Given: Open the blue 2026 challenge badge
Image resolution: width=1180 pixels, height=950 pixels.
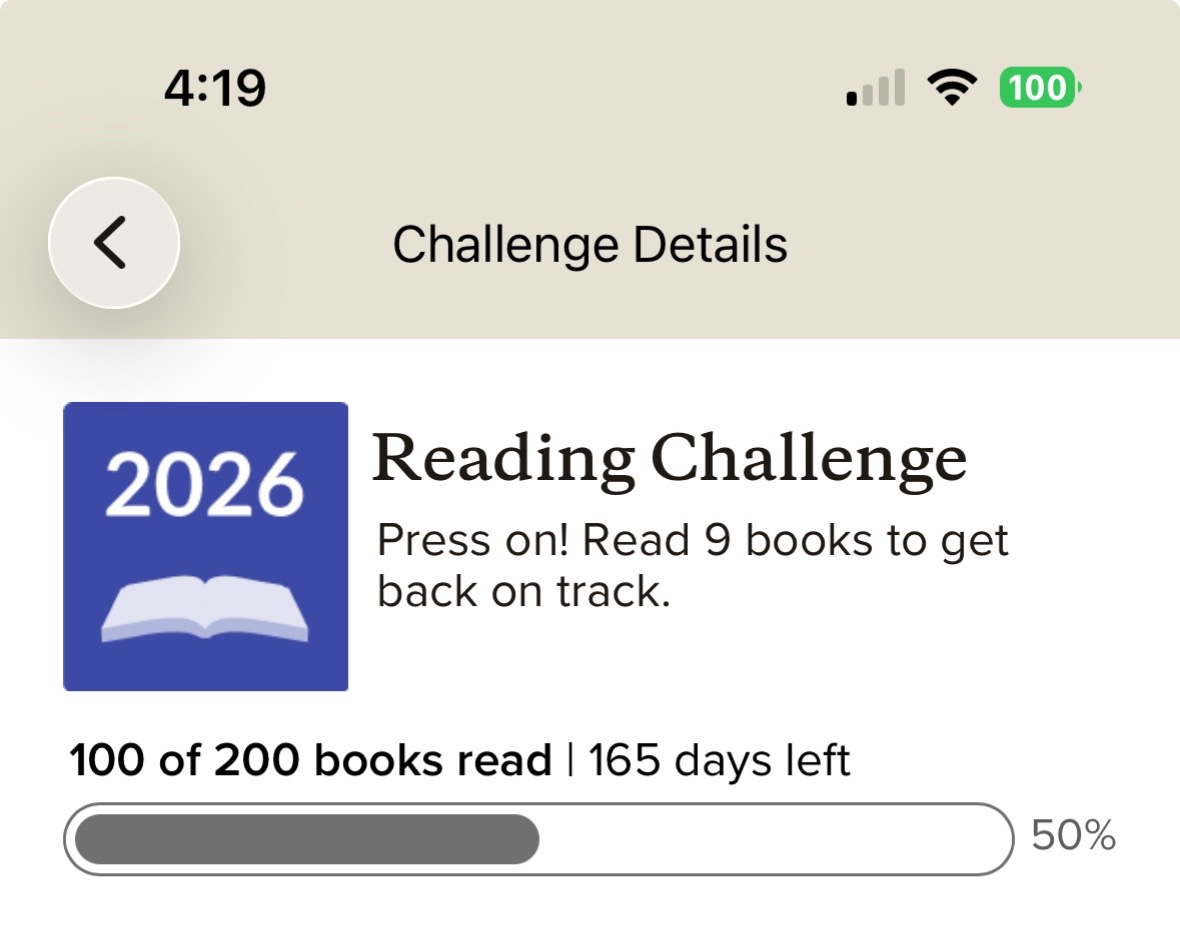Looking at the screenshot, I should pyautogui.click(x=205, y=547).
